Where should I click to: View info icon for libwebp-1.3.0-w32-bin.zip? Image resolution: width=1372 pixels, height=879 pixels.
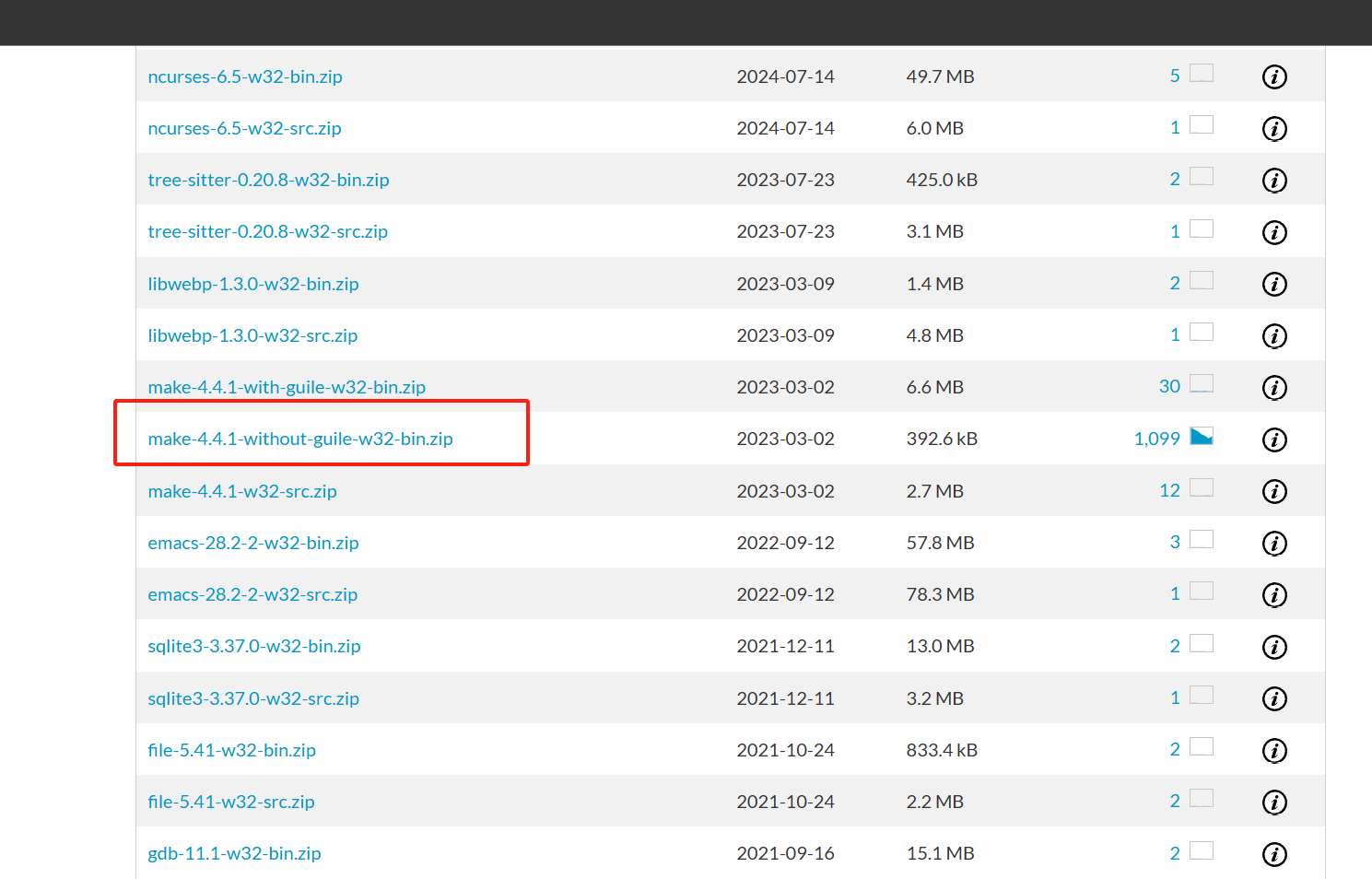(1274, 284)
